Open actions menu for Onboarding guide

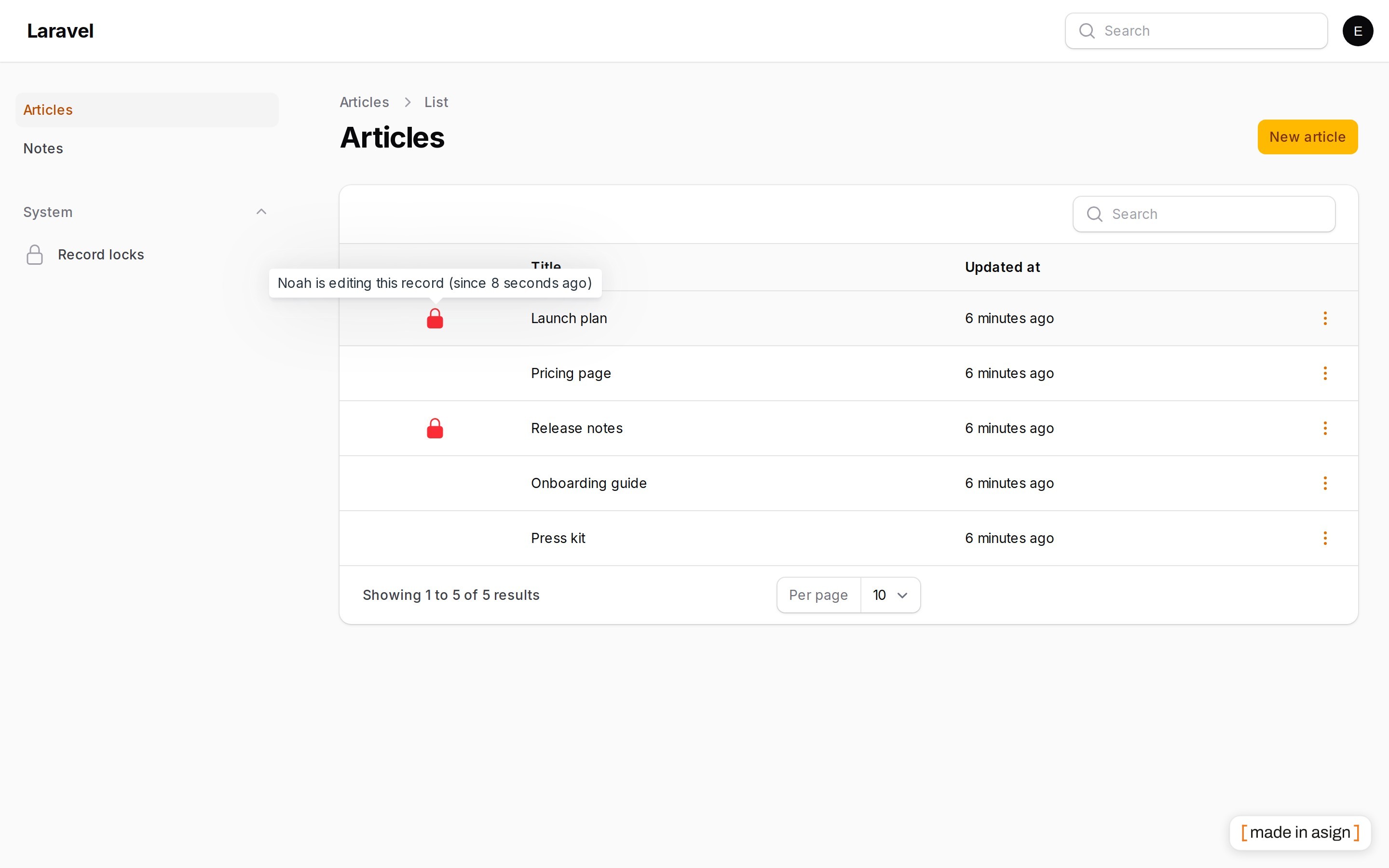(1325, 483)
